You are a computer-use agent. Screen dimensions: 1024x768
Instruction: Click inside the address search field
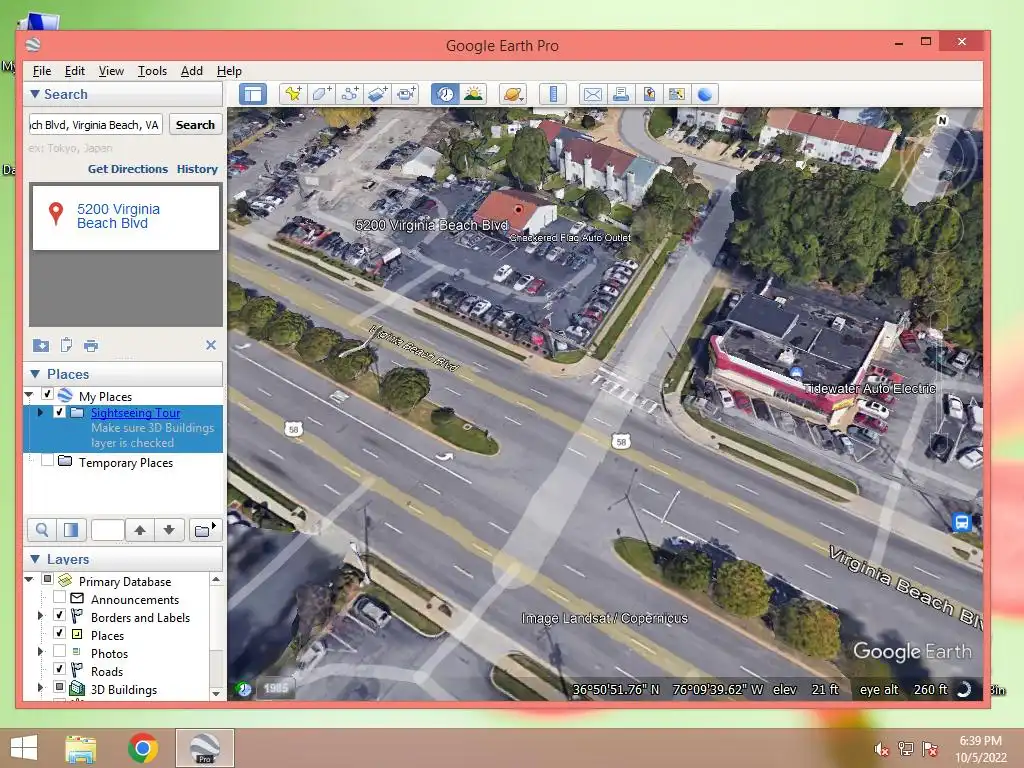(95, 125)
